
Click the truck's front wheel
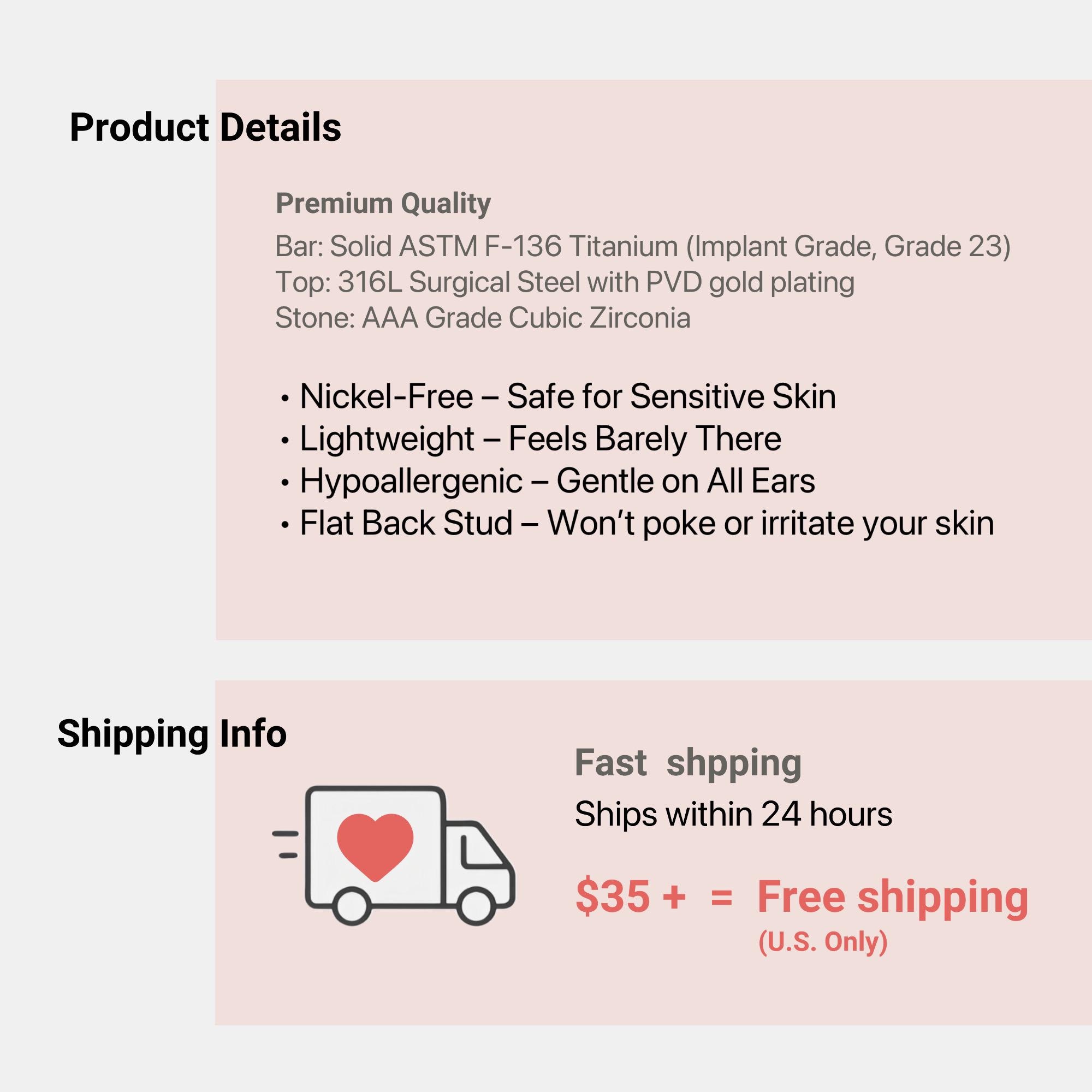(x=476, y=905)
